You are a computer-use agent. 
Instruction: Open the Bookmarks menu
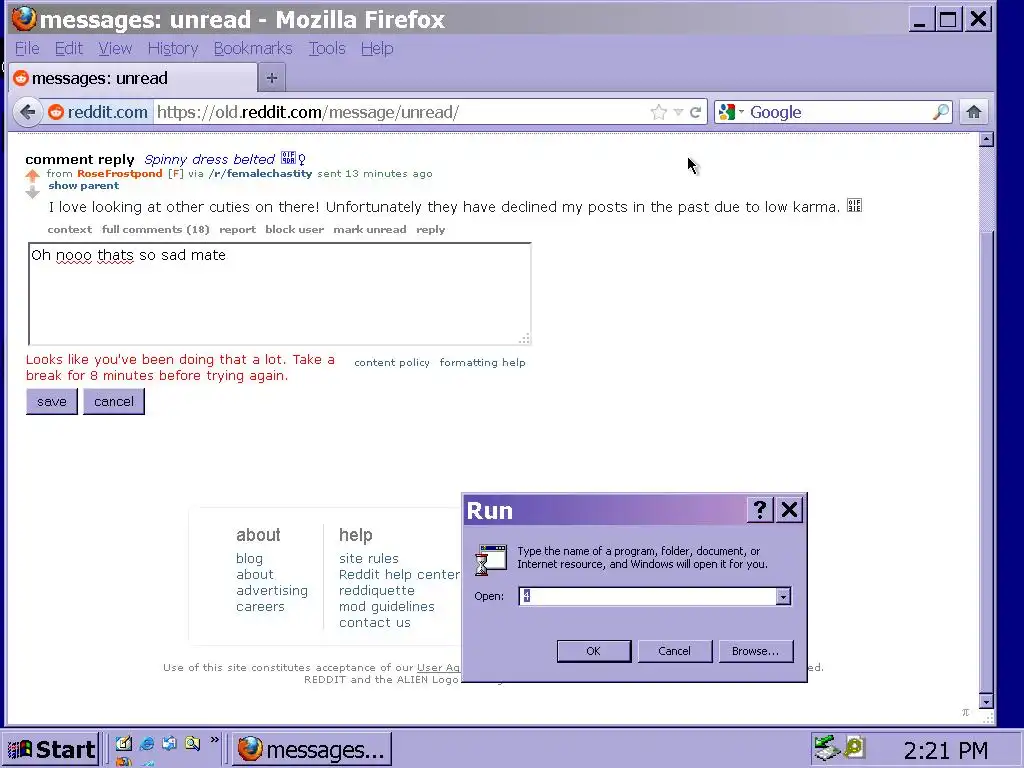point(253,48)
